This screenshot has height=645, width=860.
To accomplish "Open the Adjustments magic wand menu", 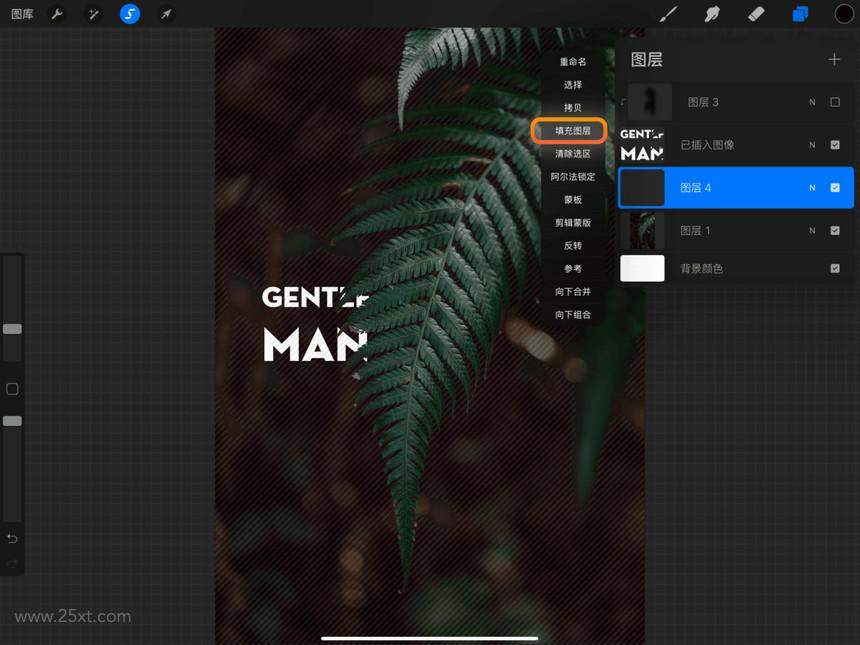I will point(94,14).
